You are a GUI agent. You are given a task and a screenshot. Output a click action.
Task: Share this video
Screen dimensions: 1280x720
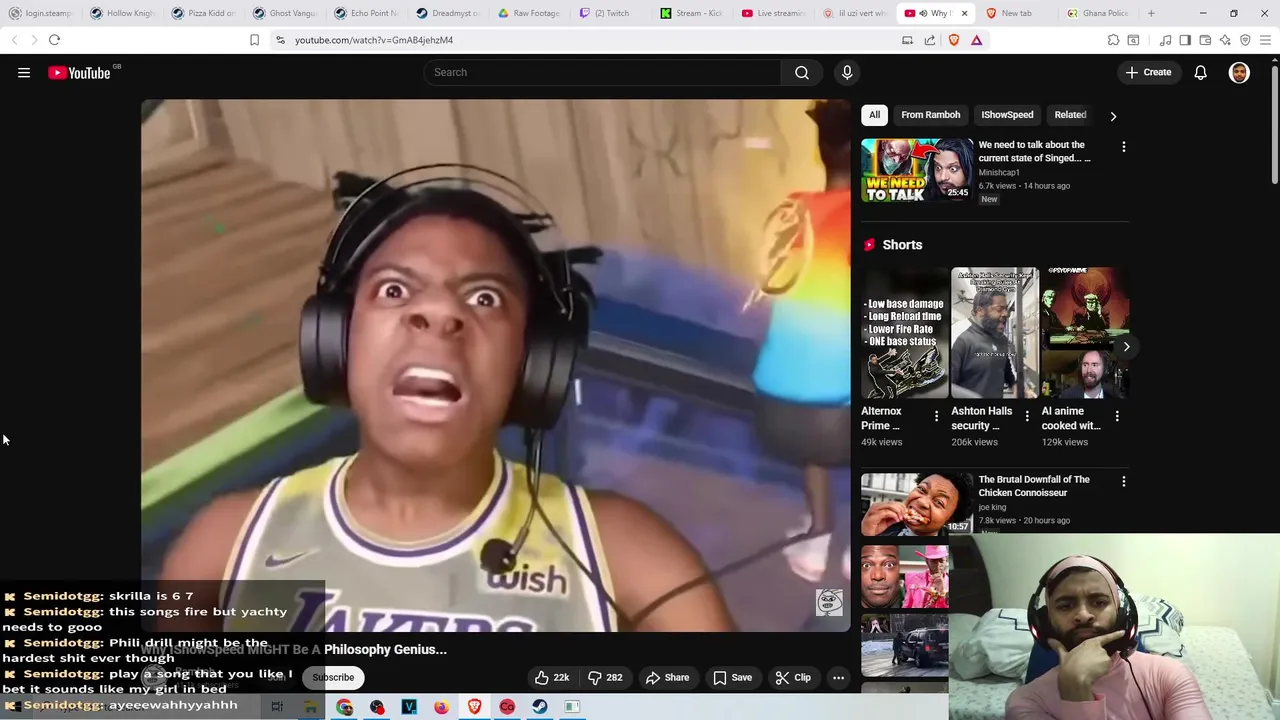tap(667, 677)
